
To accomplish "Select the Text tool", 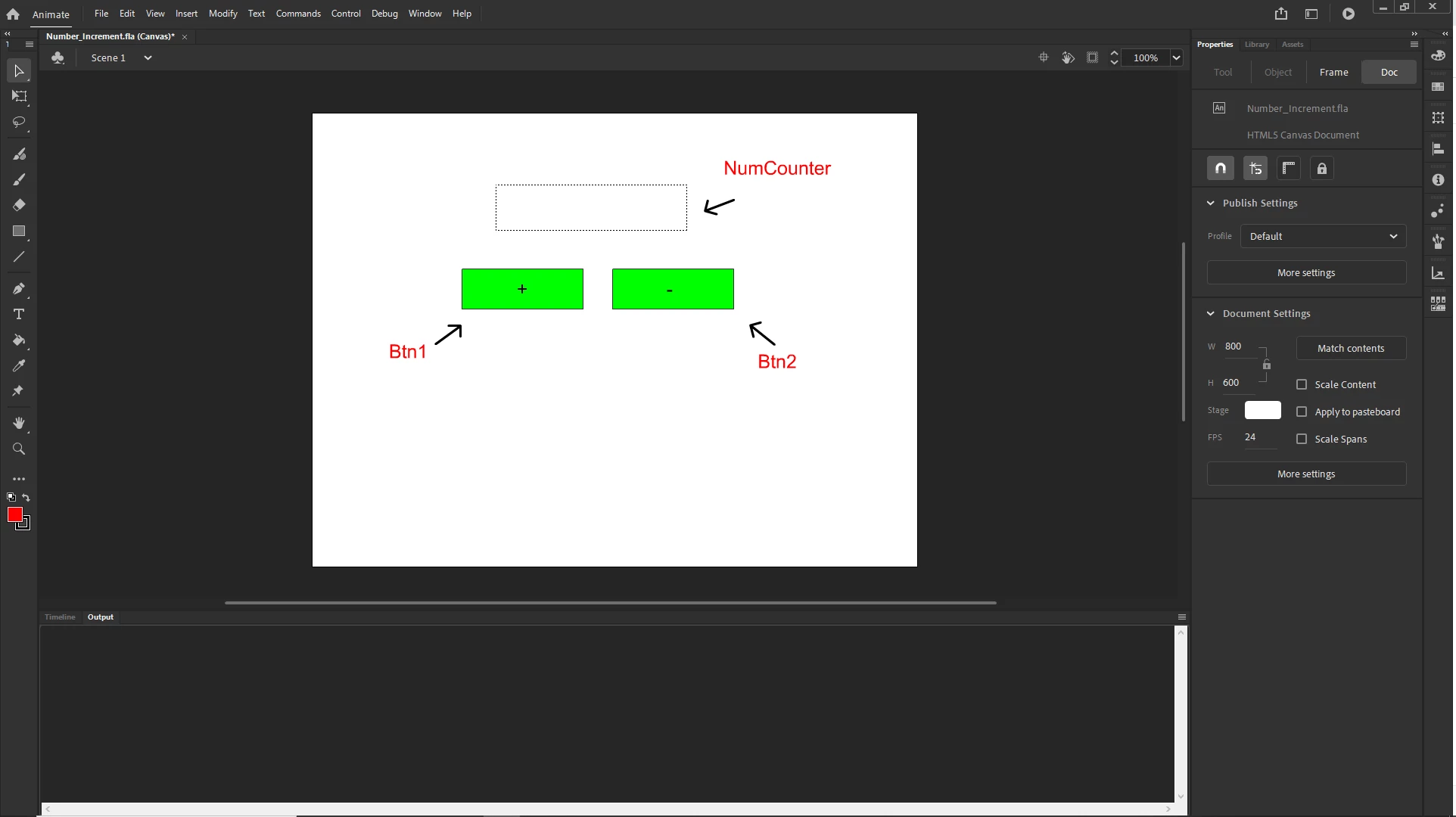I will coord(19,314).
